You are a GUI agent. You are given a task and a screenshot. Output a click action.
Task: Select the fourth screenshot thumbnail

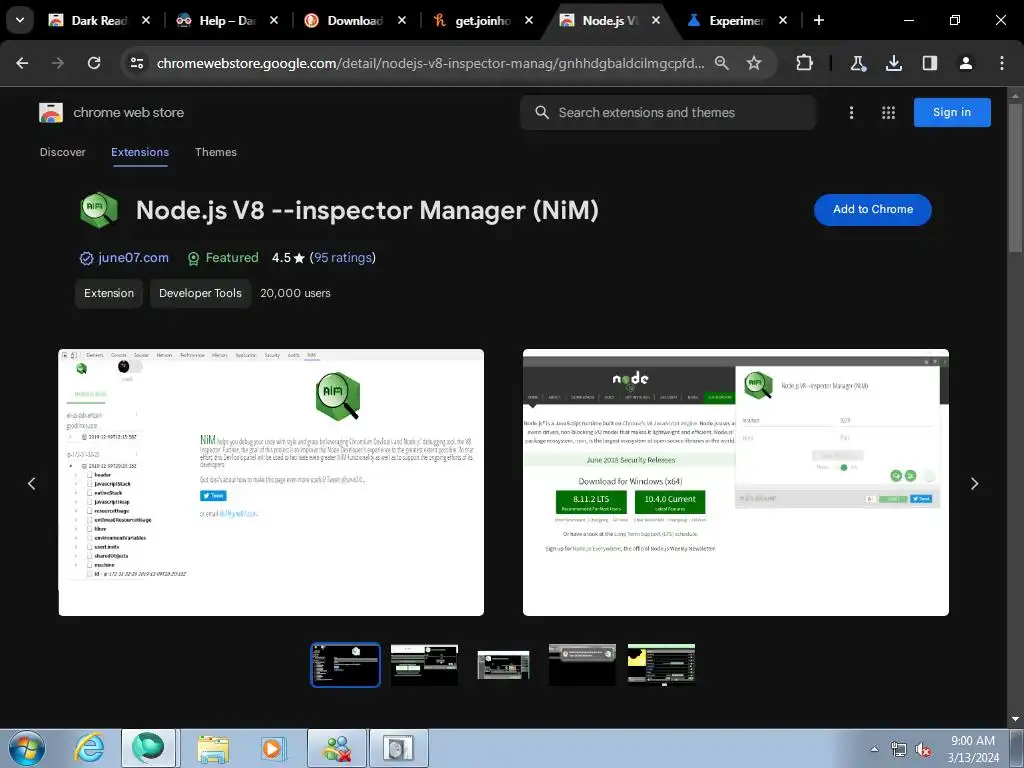pyautogui.click(x=583, y=665)
